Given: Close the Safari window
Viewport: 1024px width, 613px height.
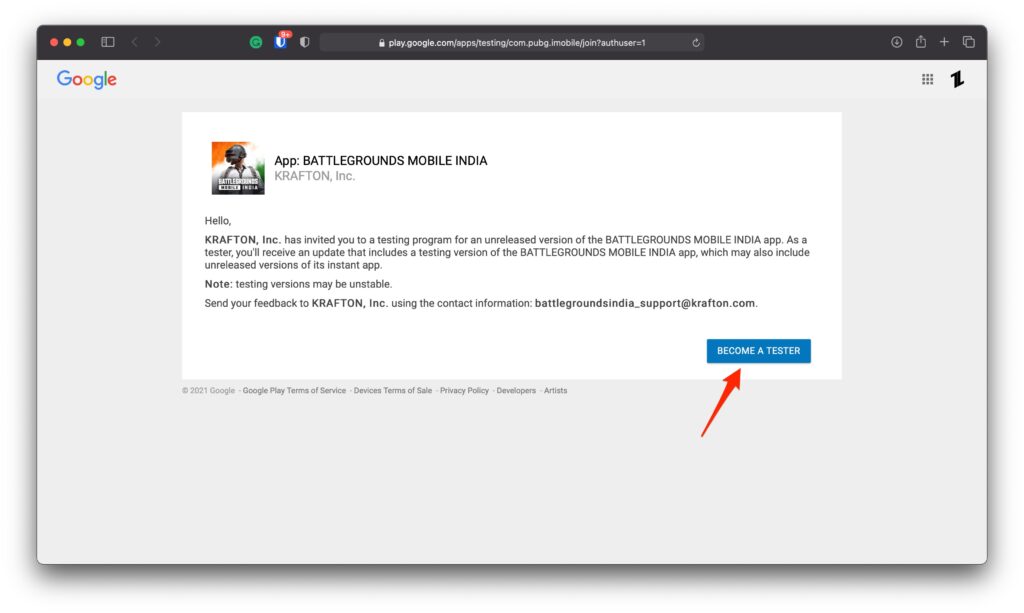Looking at the screenshot, I should click(54, 42).
